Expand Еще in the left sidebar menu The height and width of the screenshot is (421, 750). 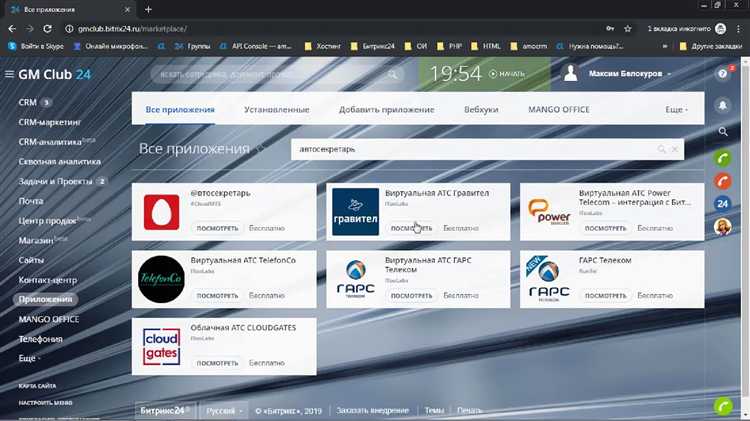[x=29, y=358]
